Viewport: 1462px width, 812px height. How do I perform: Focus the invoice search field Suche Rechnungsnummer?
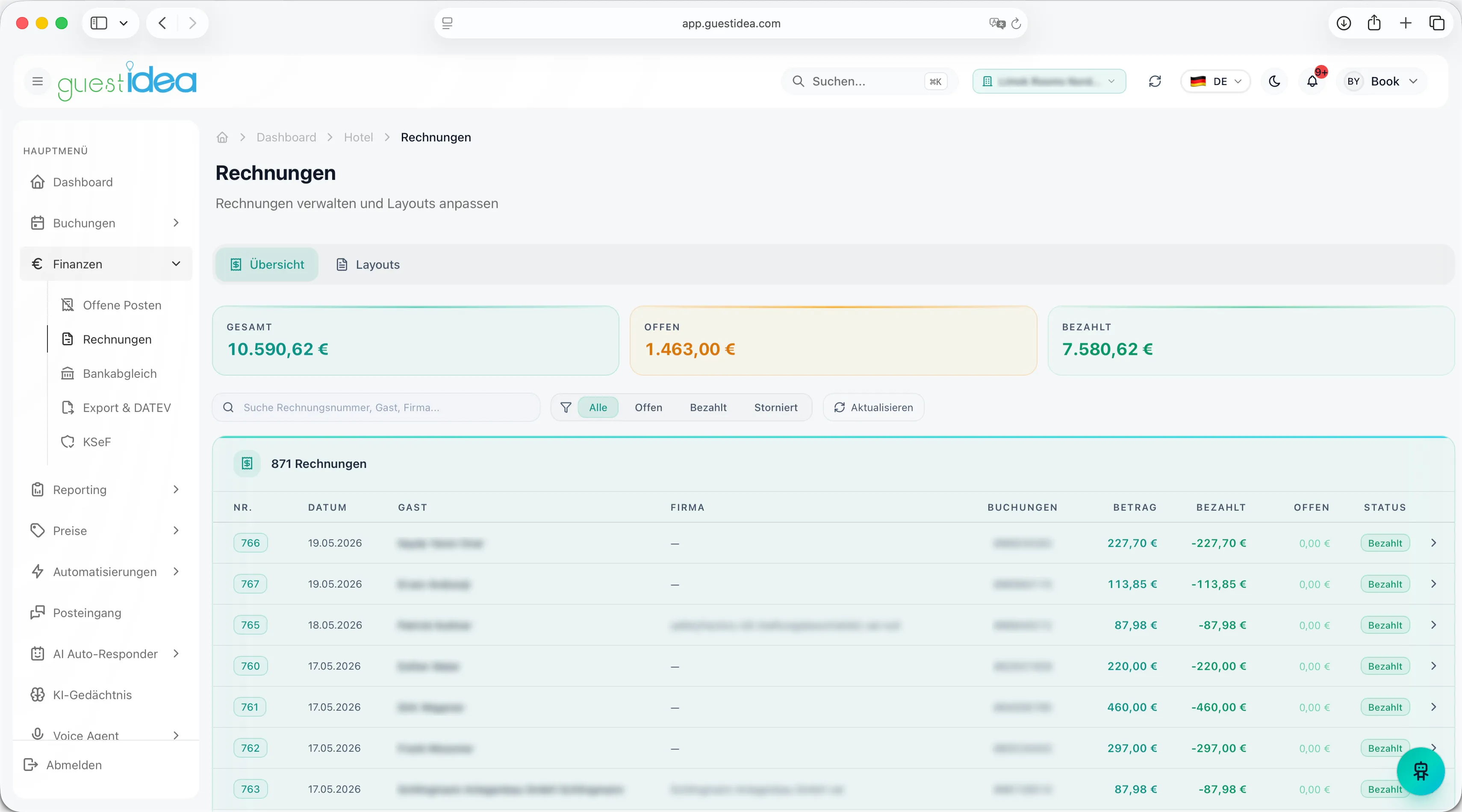point(376,407)
